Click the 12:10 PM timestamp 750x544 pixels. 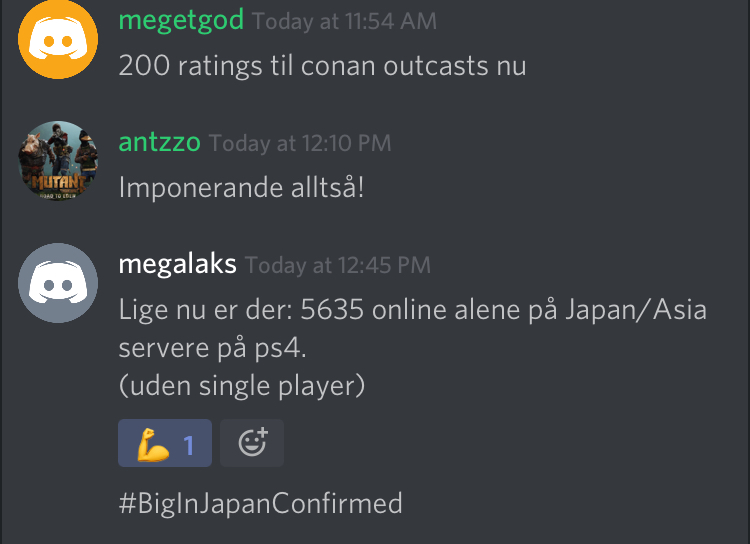tap(300, 144)
